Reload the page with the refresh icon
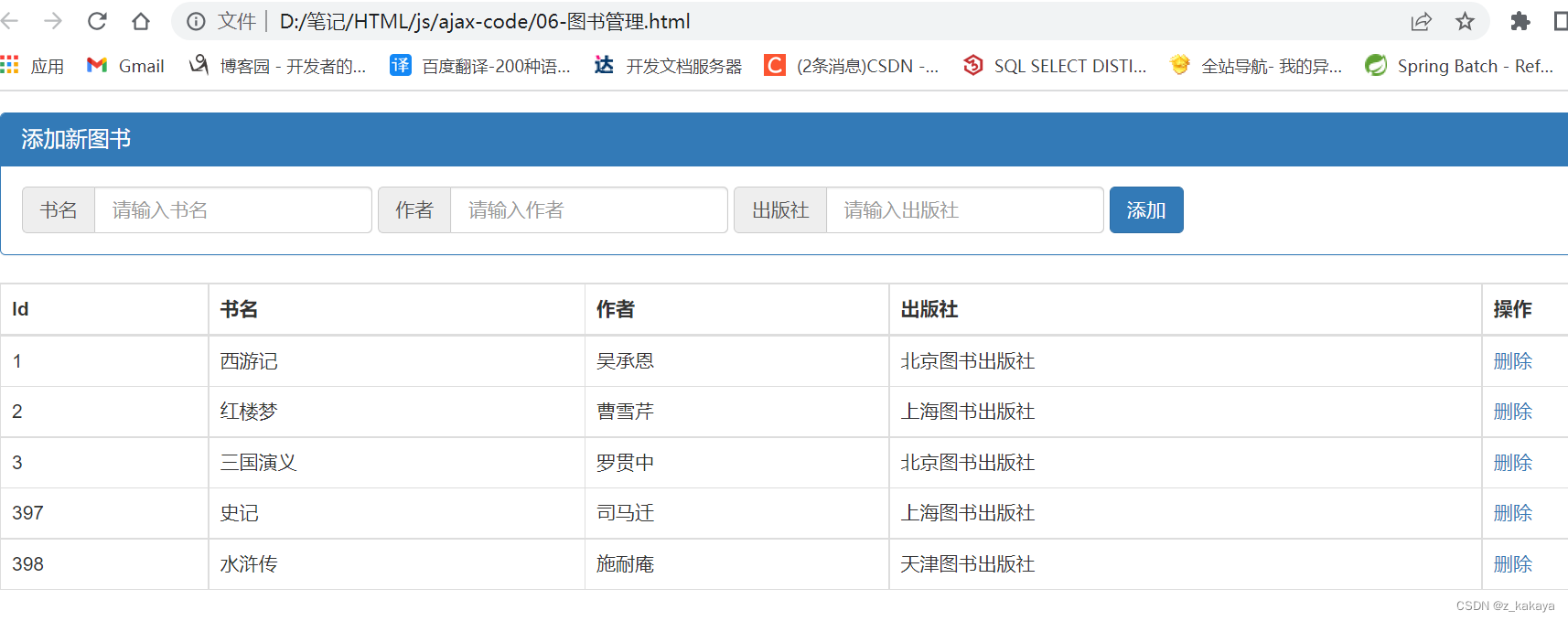Image resolution: width=1568 pixels, height=621 pixels. [x=97, y=21]
